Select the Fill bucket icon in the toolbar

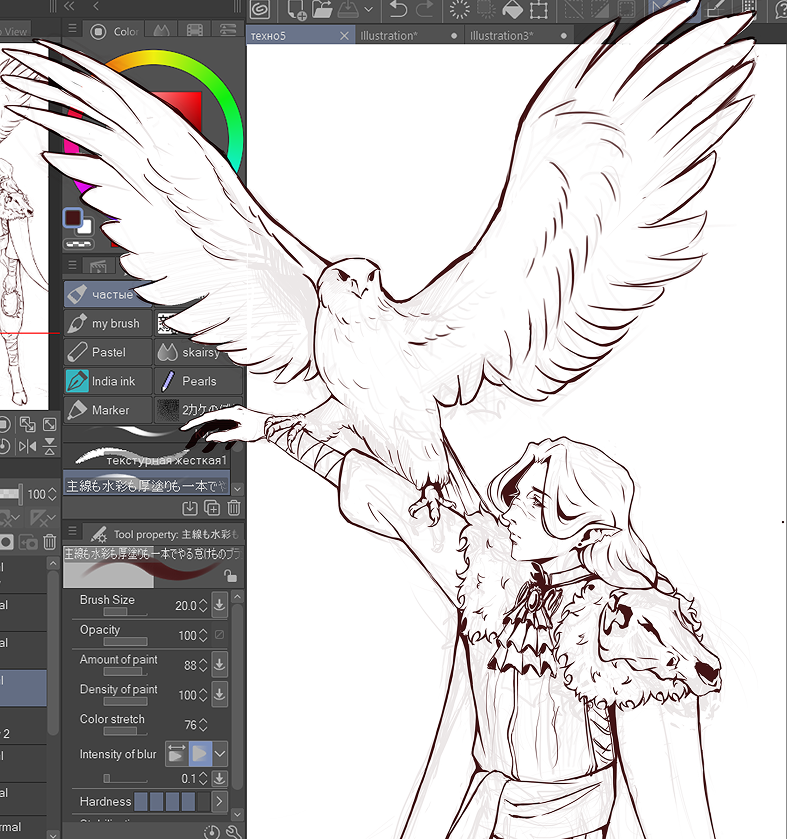(513, 9)
